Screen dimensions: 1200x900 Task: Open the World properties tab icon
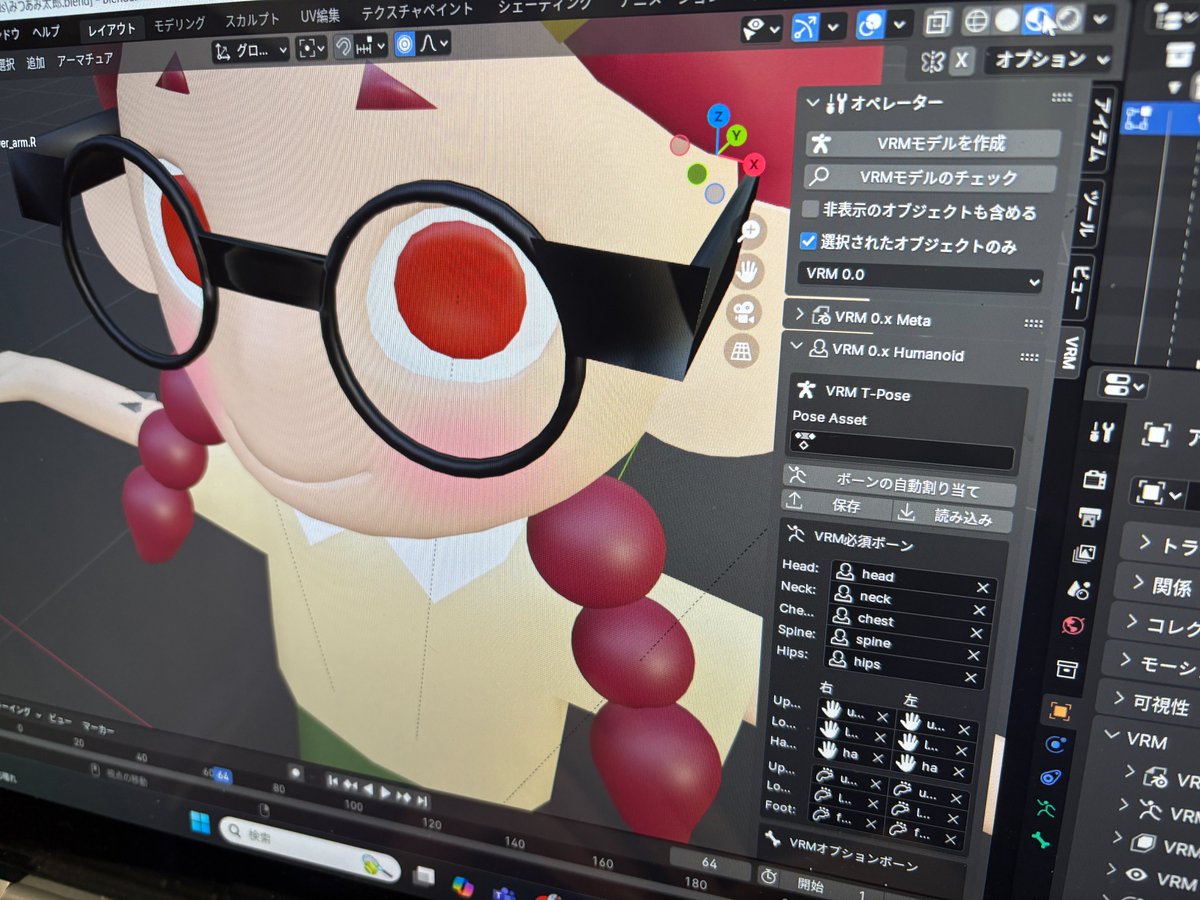pyautogui.click(x=1073, y=626)
